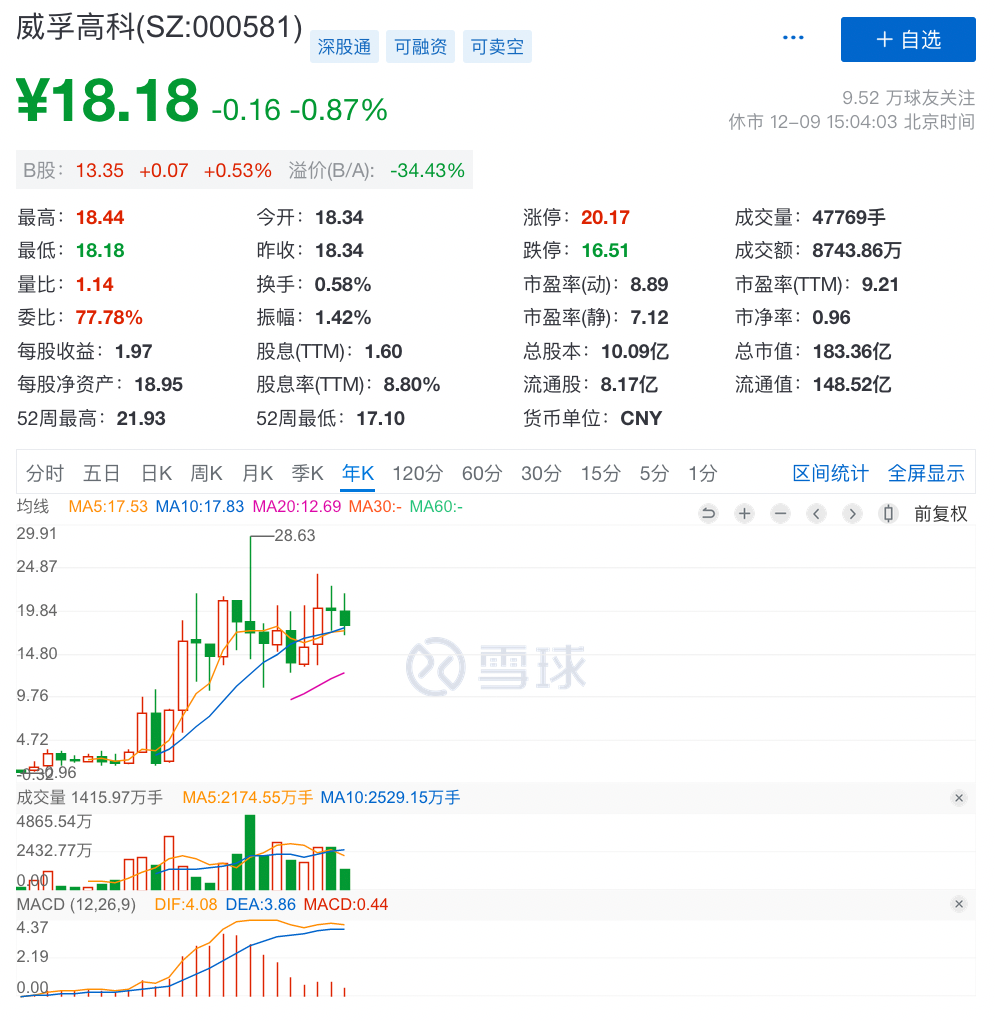Zoom out the chart with minus icon

pyautogui.click(x=780, y=514)
